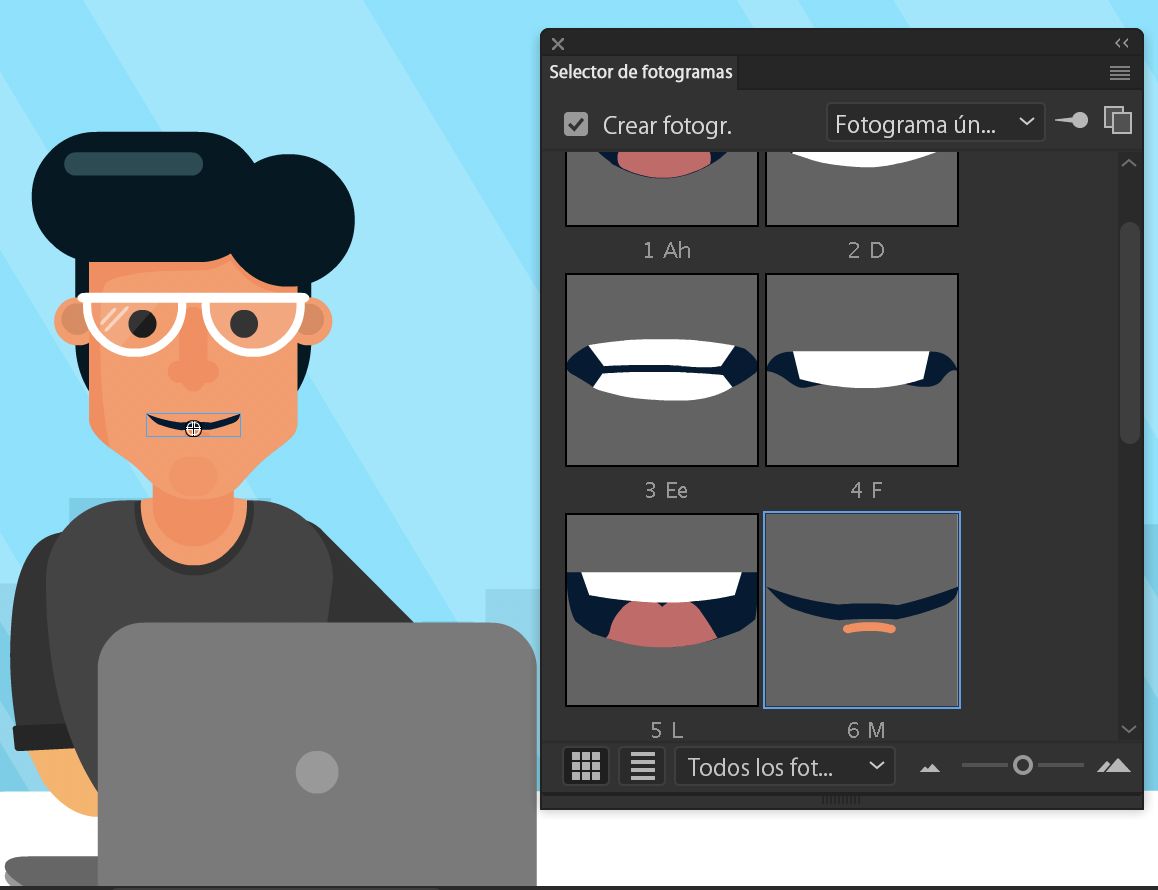The image size is (1158, 890).
Task: Switch to the Selector de fotogramas tab
Action: (x=640, y=72)
